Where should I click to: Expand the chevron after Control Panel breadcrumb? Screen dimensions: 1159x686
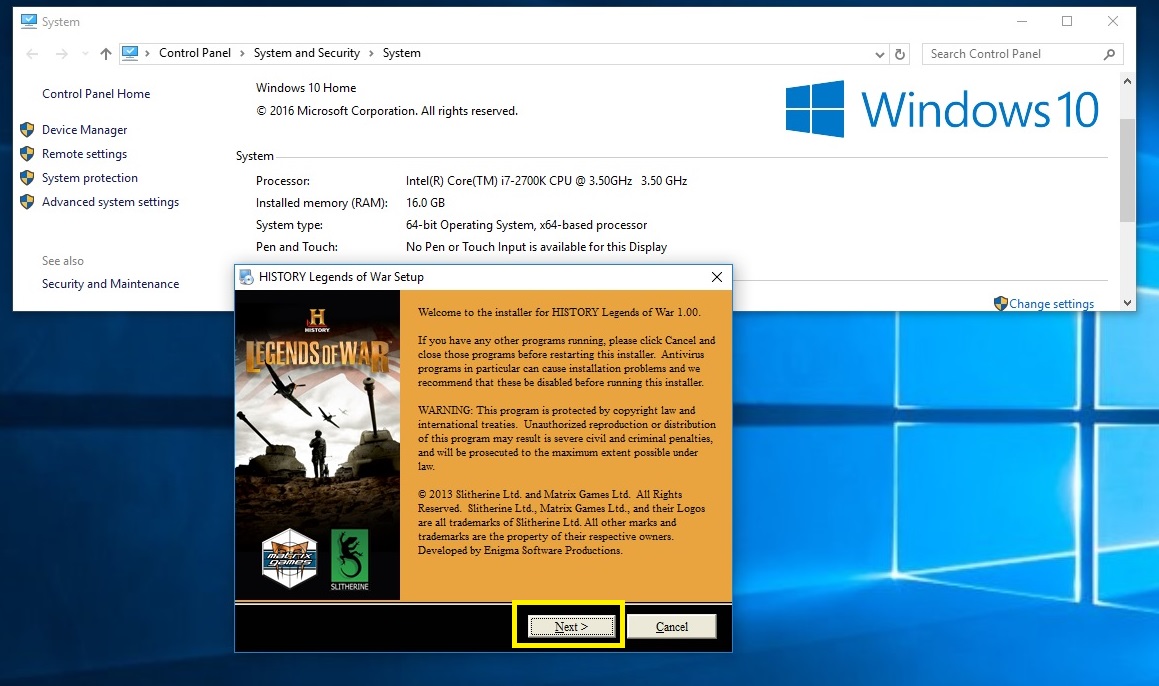(242, 53)
